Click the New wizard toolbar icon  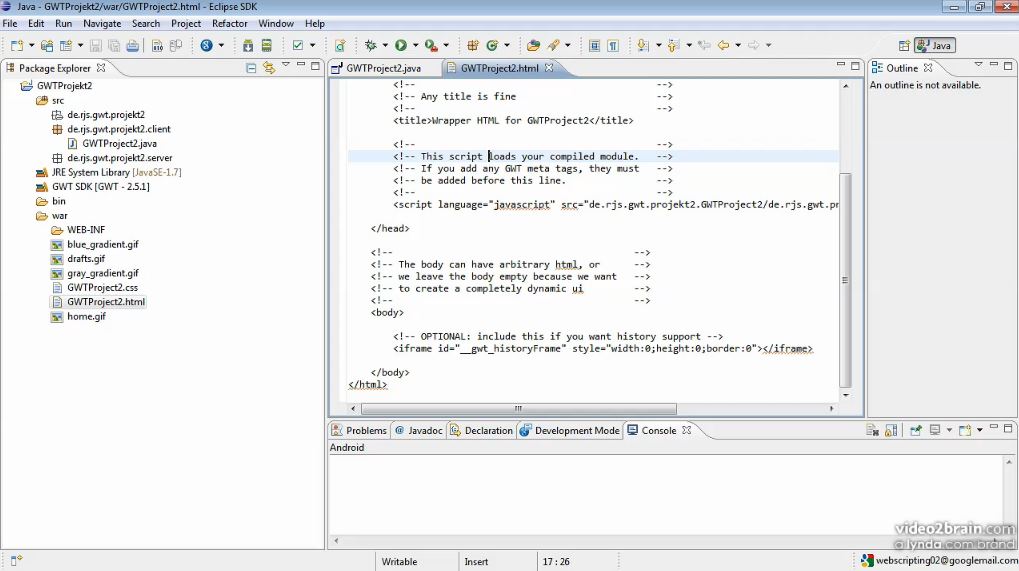pos(17,45)
